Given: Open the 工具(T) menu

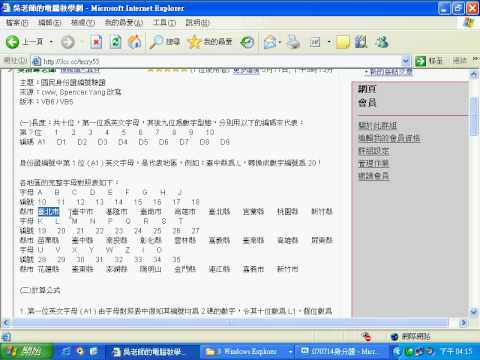Looking at the screenshot, I should pyautogui.click(x=164, y=23).
